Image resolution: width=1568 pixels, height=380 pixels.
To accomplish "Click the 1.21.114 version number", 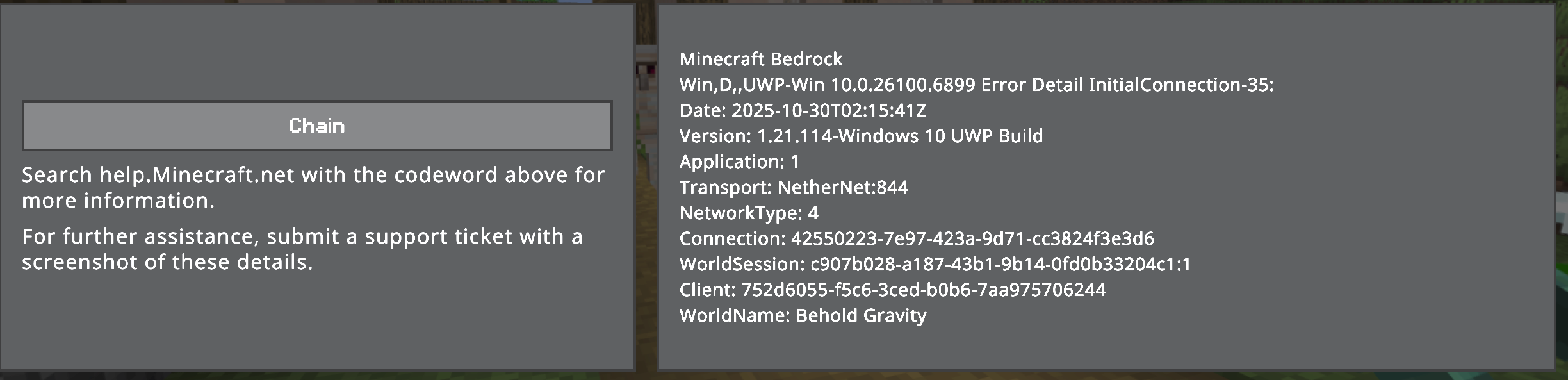I will (x=794, y=136).
